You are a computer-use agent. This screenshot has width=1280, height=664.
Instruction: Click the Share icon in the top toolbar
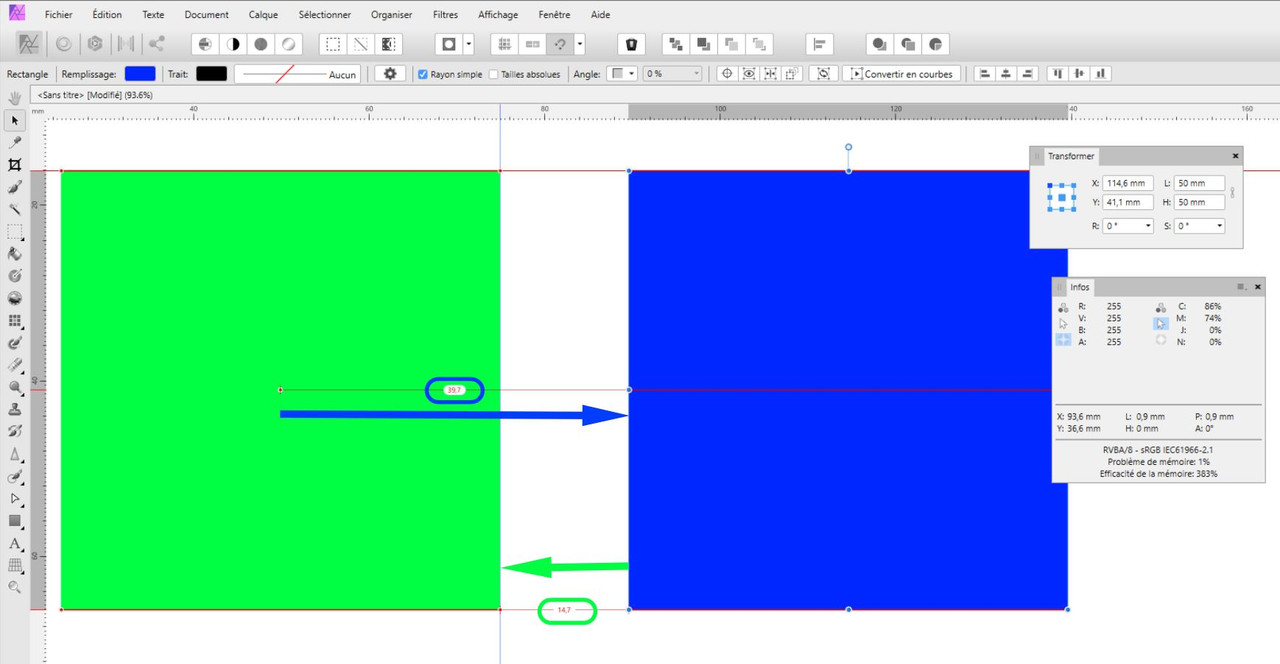157,44
